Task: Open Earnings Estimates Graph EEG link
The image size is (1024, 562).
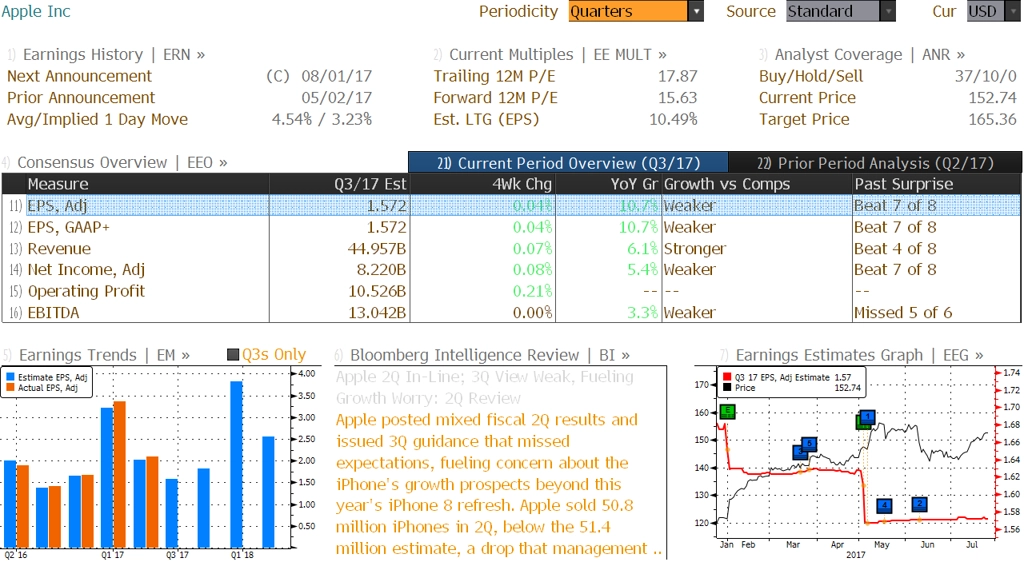Action: click(x=859, y=355)
